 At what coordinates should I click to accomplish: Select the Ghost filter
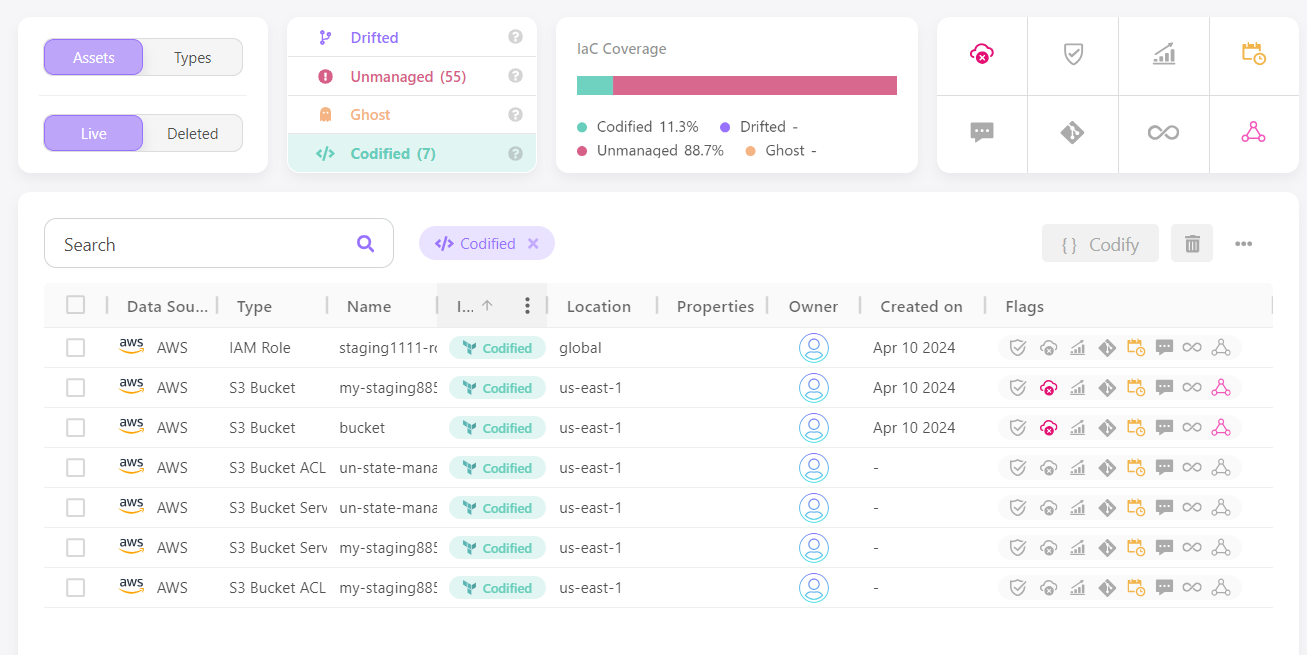(x=412, y=115)
